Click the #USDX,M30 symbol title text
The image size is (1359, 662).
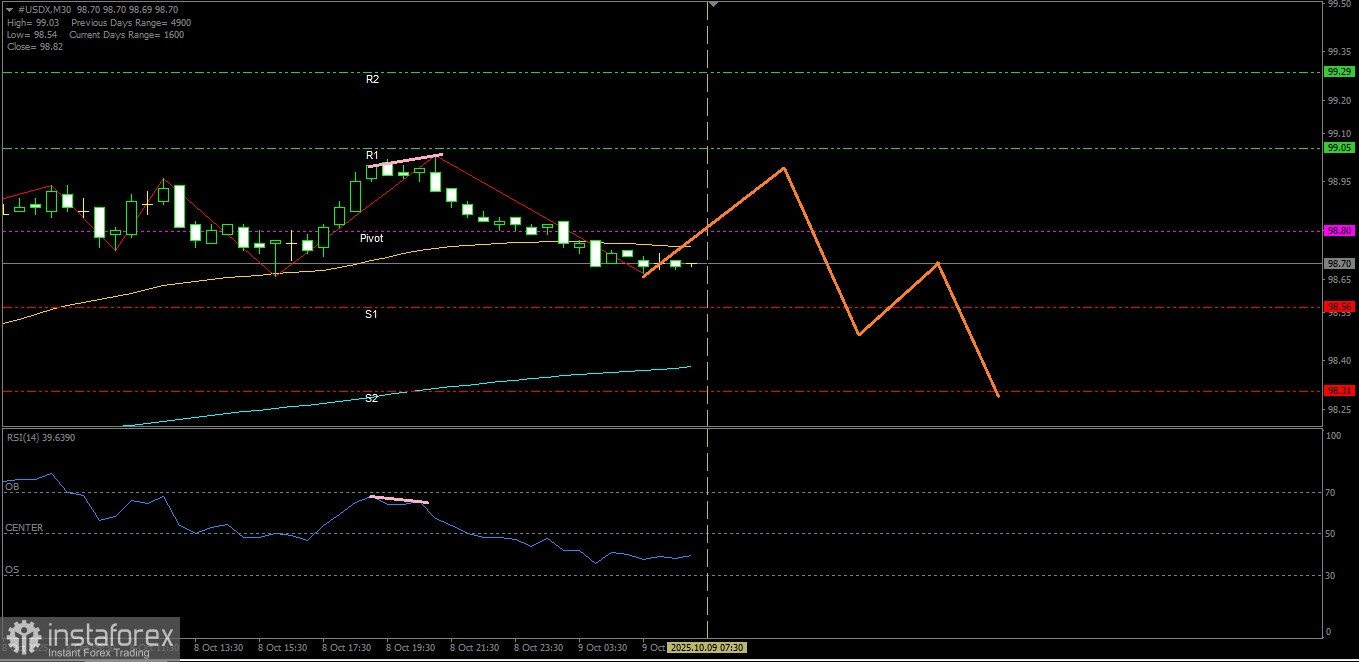47,8
